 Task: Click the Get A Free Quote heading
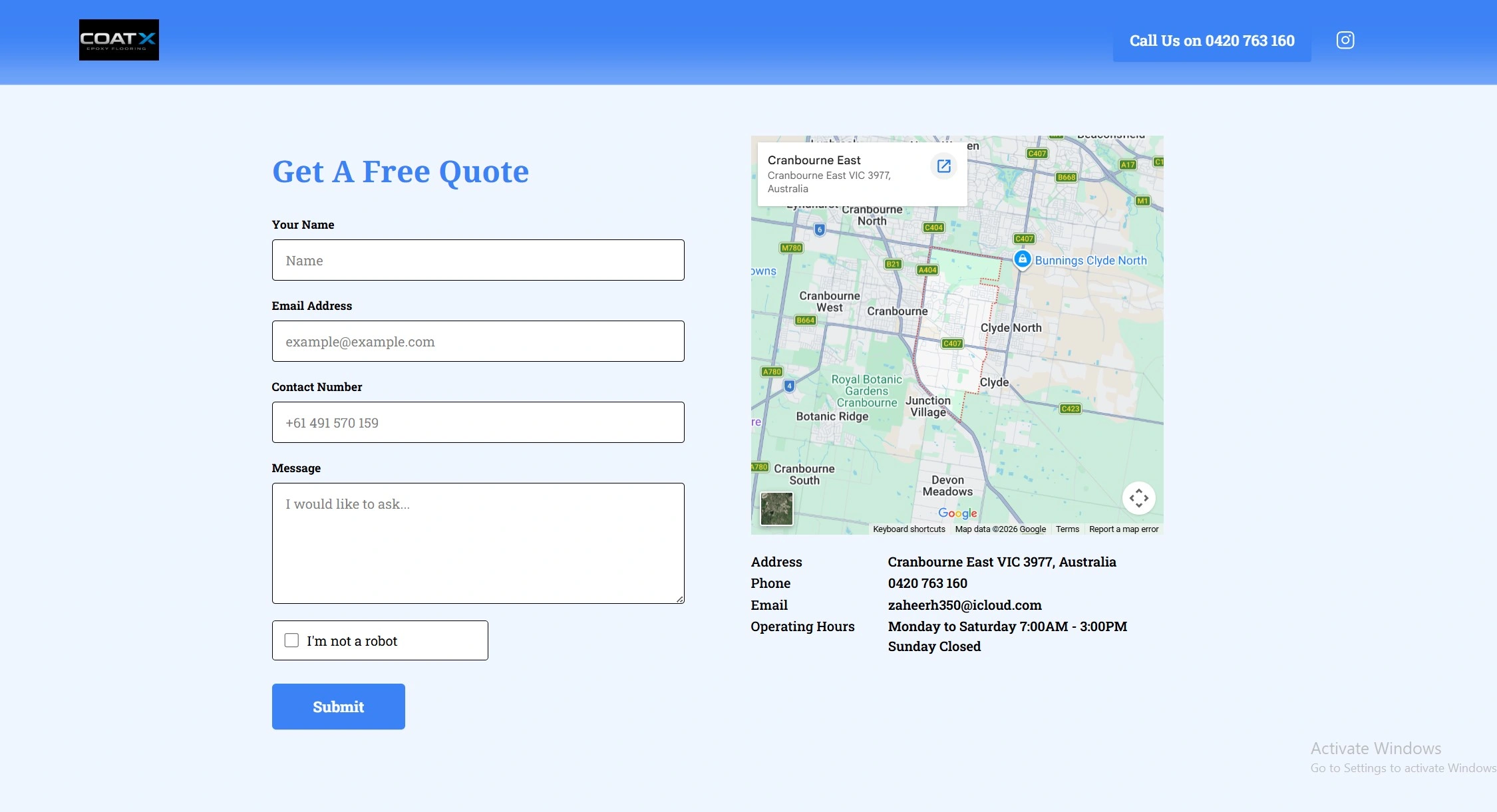point(401,172)
